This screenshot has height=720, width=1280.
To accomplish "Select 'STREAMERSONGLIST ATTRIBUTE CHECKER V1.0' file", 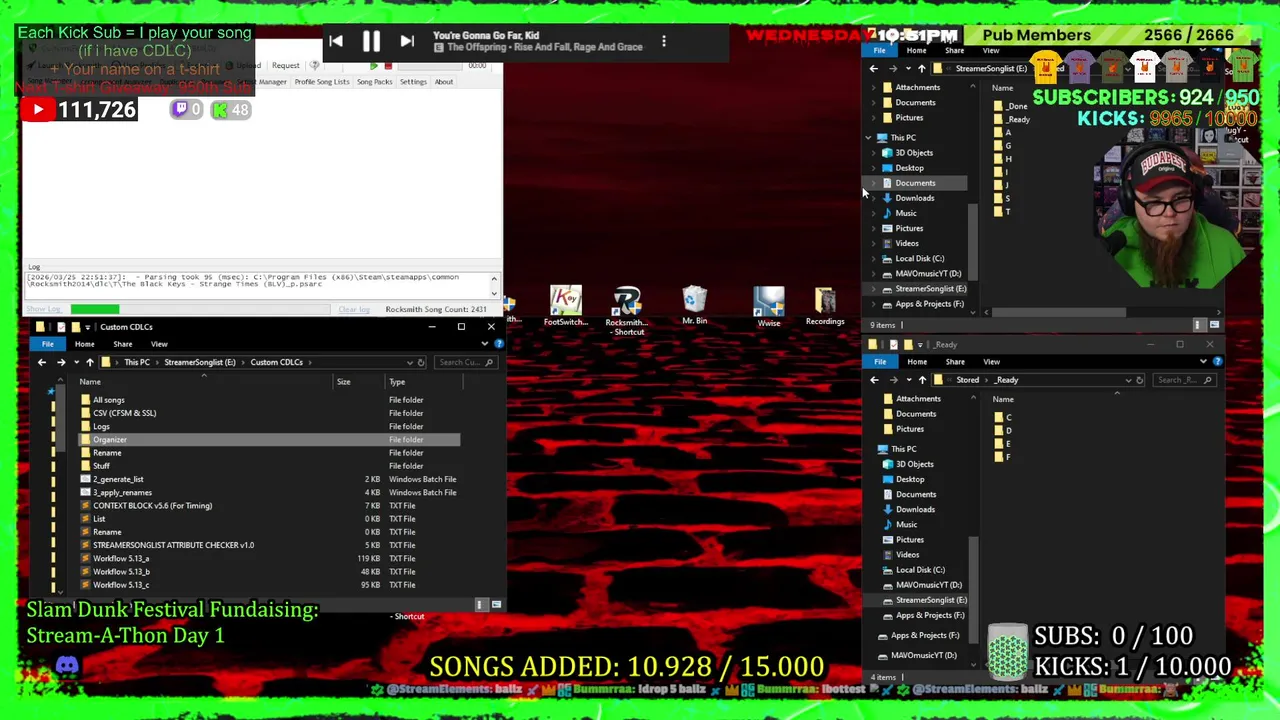I will 173,545.
